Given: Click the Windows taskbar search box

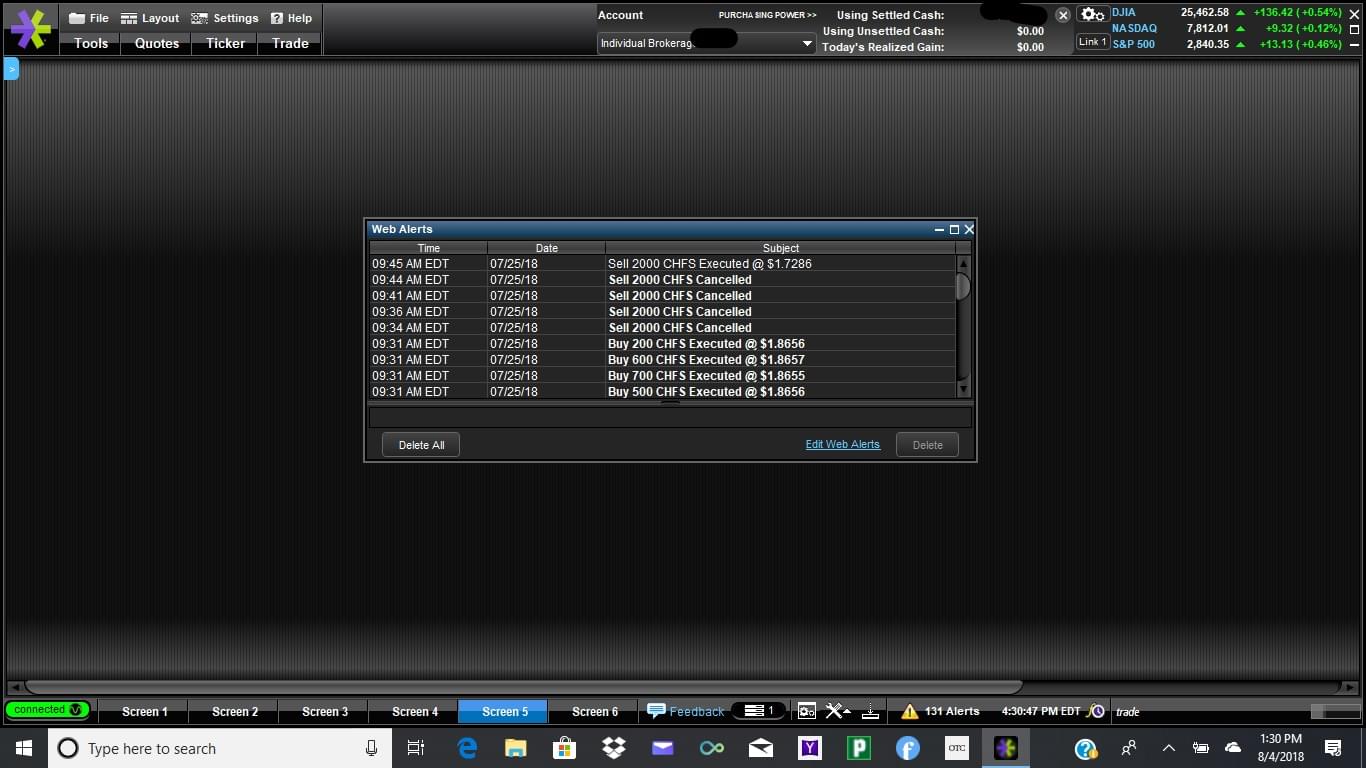Looking at the screenshot, I should [x=220, y=748].
